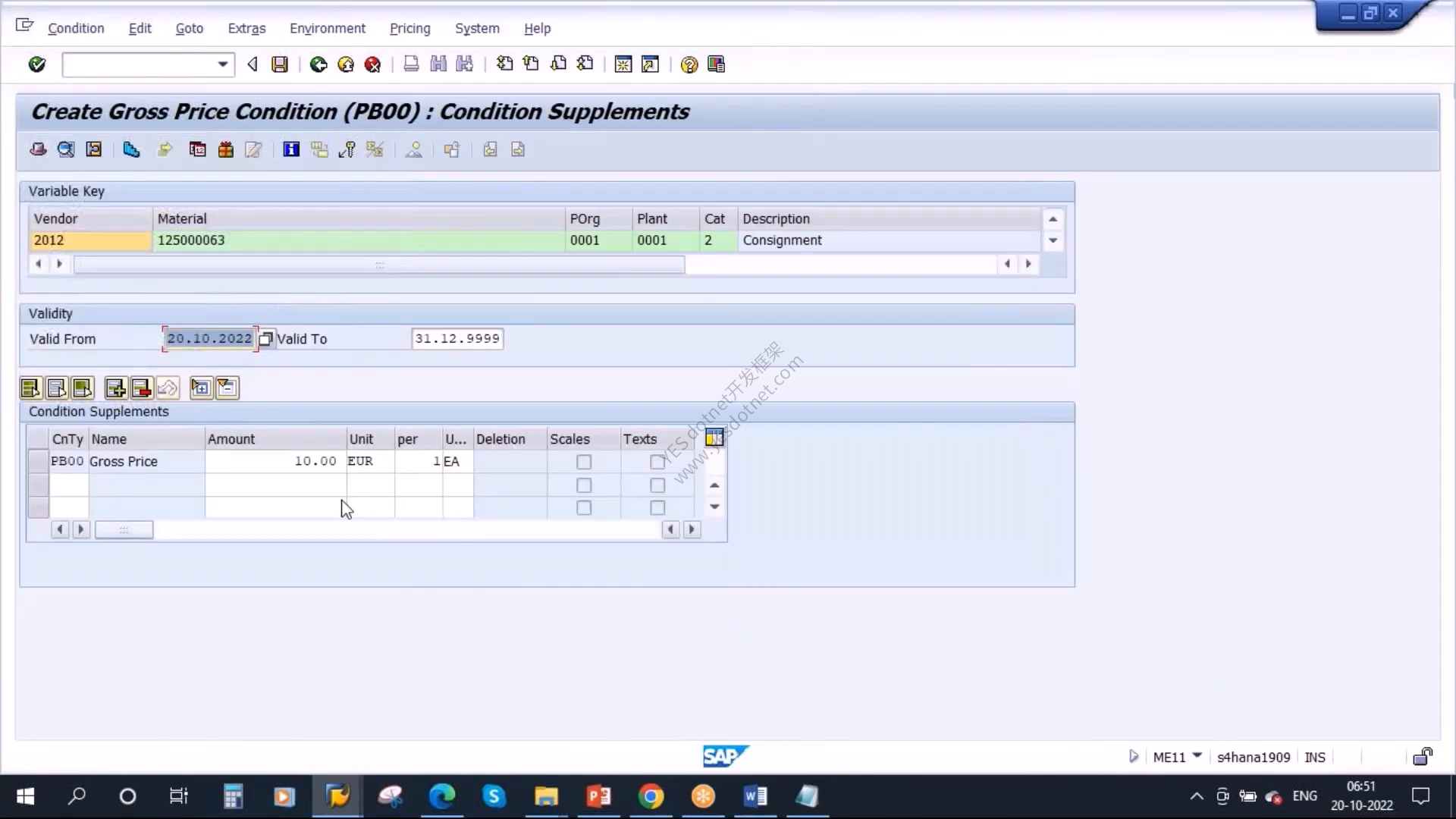Open the Pricing menu
The height and width of the screenshot is (819, 1456).
pos(409,28)
